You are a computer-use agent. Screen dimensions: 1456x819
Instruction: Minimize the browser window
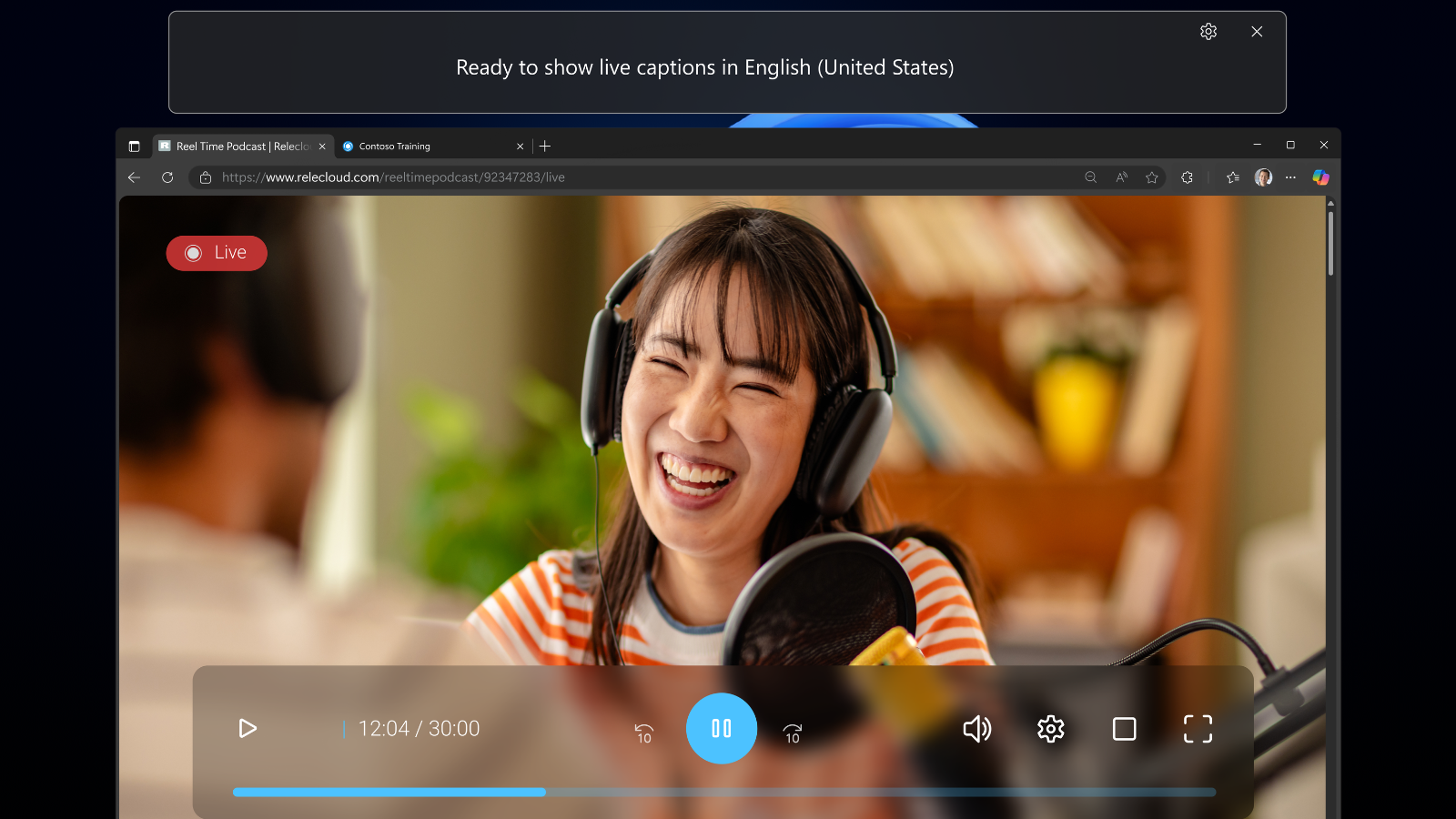1257,146
